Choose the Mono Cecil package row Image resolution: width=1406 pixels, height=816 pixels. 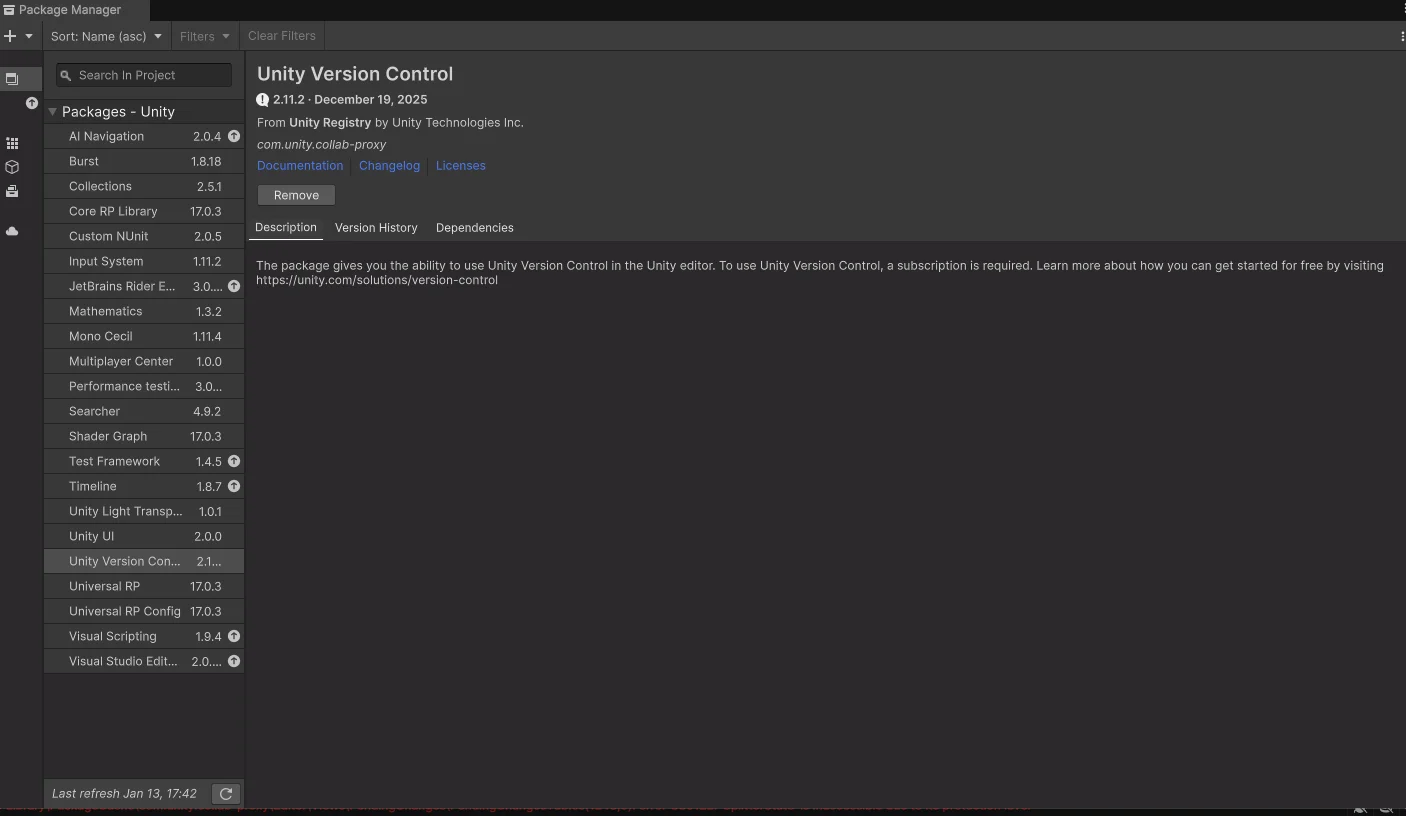[x=144, y=336]
